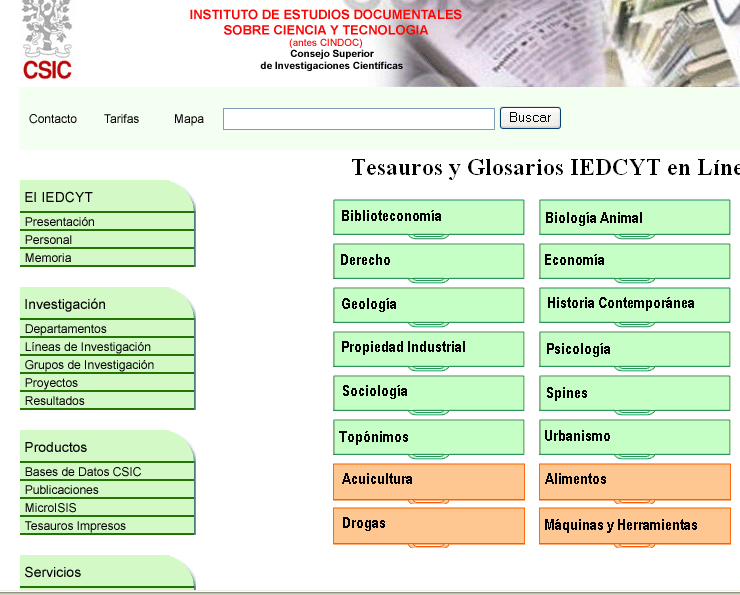
Task: Open Memoria menu entry
Action: pyautogui.click(x=107, y=258)
